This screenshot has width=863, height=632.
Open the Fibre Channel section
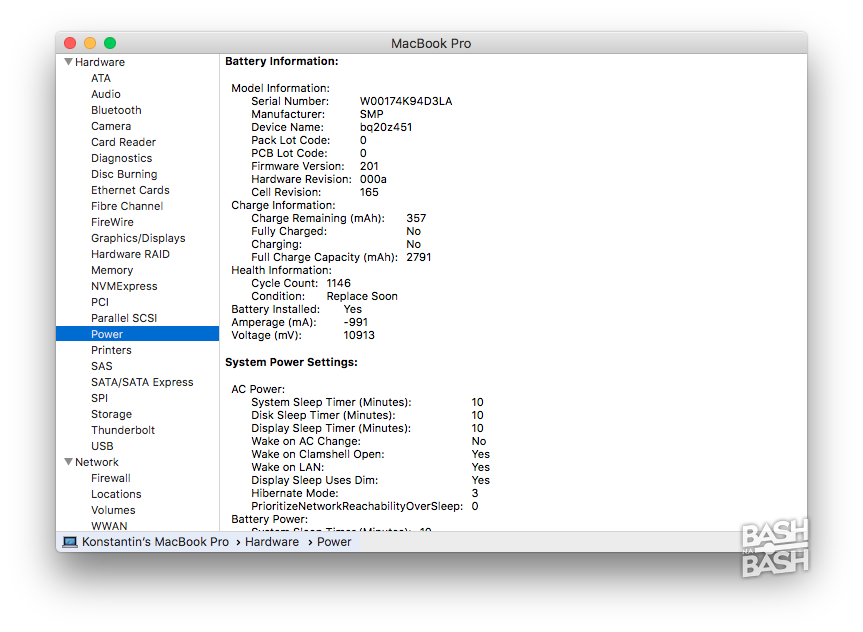[x=127, y=206]
